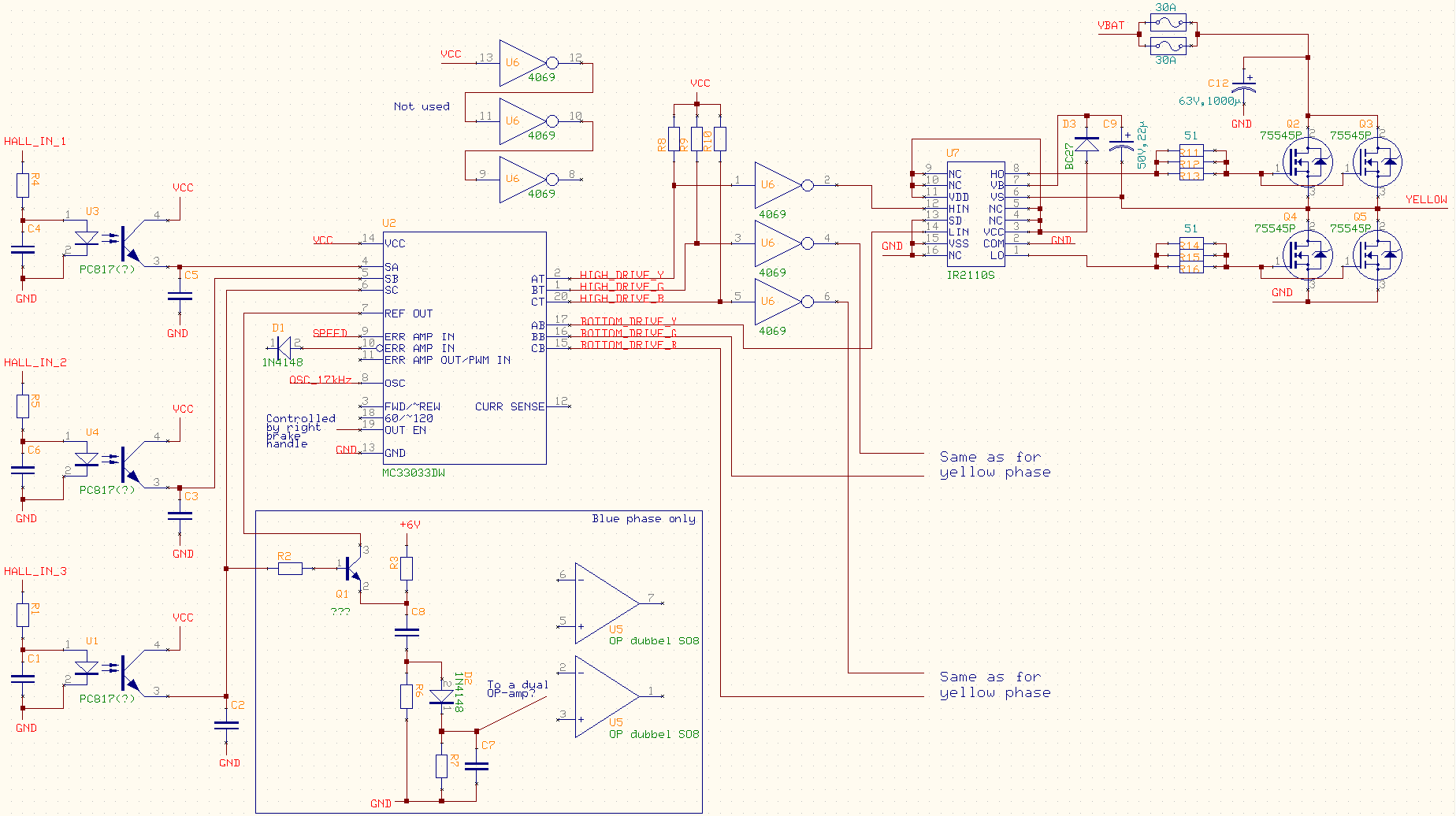The image size is (1456, 816).
Task: Select the IR2110S driver chip U7
Action: [x=975, y=214]
